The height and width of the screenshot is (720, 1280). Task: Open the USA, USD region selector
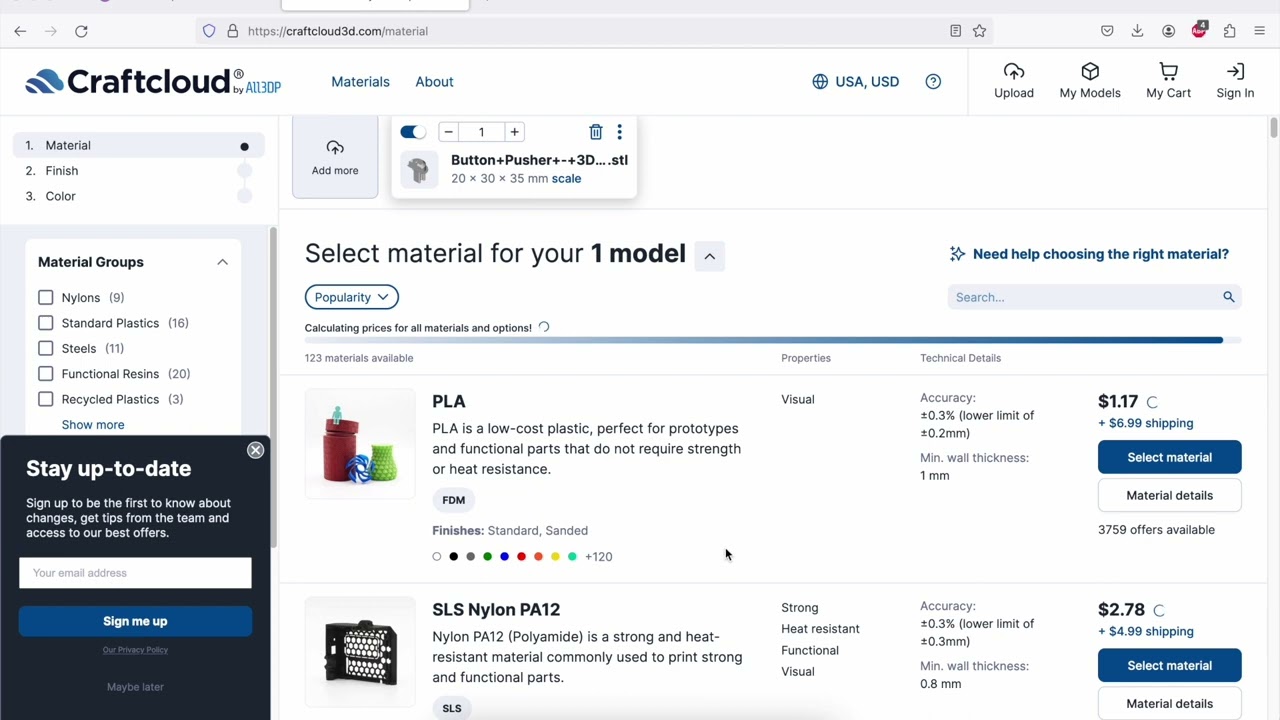coord(855,82)
